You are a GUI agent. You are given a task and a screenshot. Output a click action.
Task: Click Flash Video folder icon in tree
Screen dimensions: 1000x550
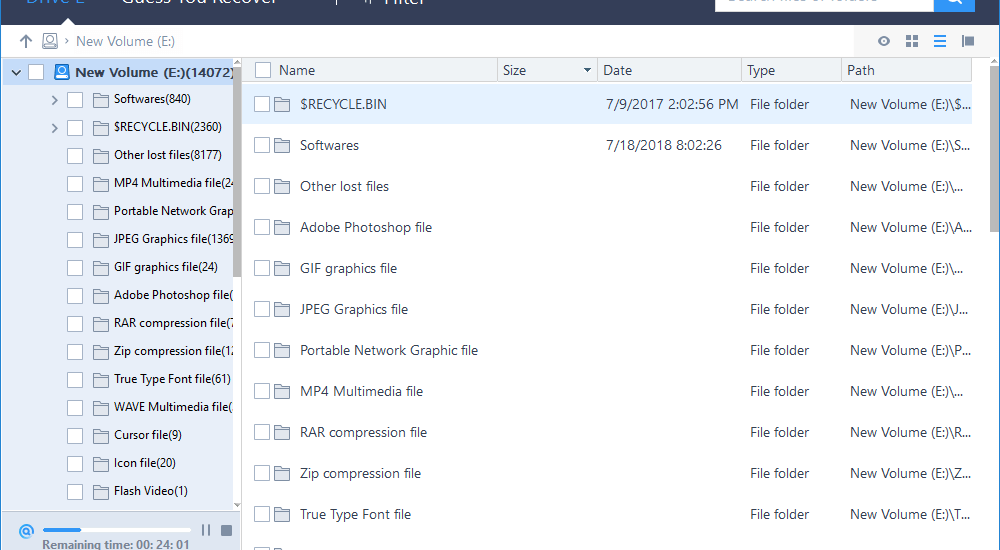coord(101,492)
